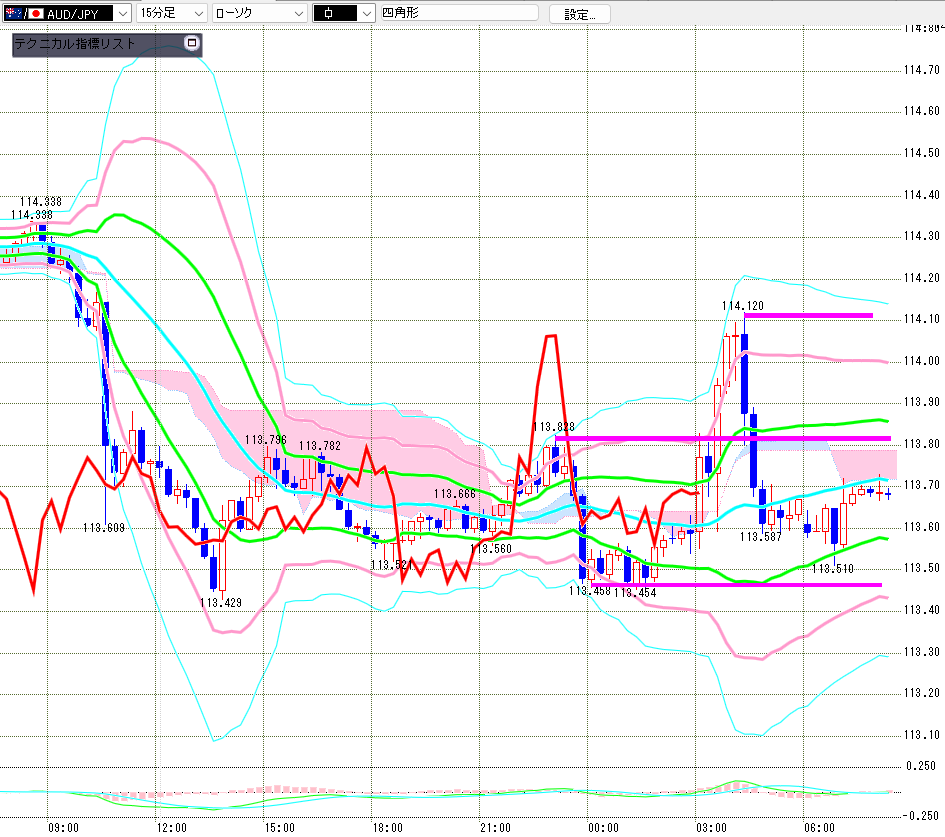Select the candlestick symbol icon box
The image size is (945, 837).
click(x=335, y=13)
